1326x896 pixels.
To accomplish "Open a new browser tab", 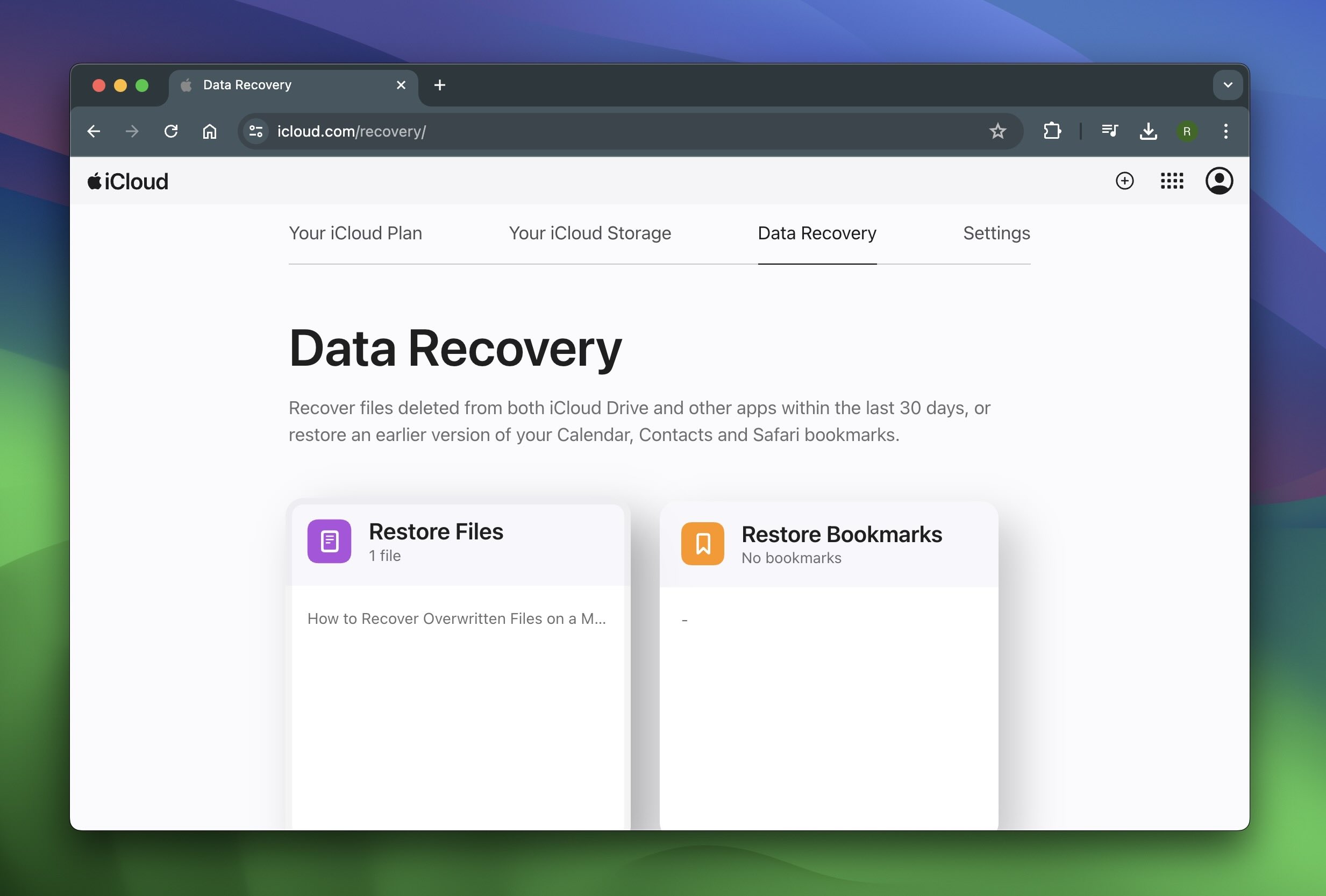I will pyautogui.click(x=439, y=85).
